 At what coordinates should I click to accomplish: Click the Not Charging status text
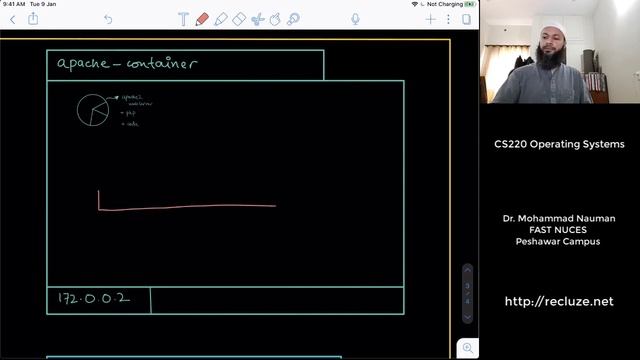click(x=444, y=4)
